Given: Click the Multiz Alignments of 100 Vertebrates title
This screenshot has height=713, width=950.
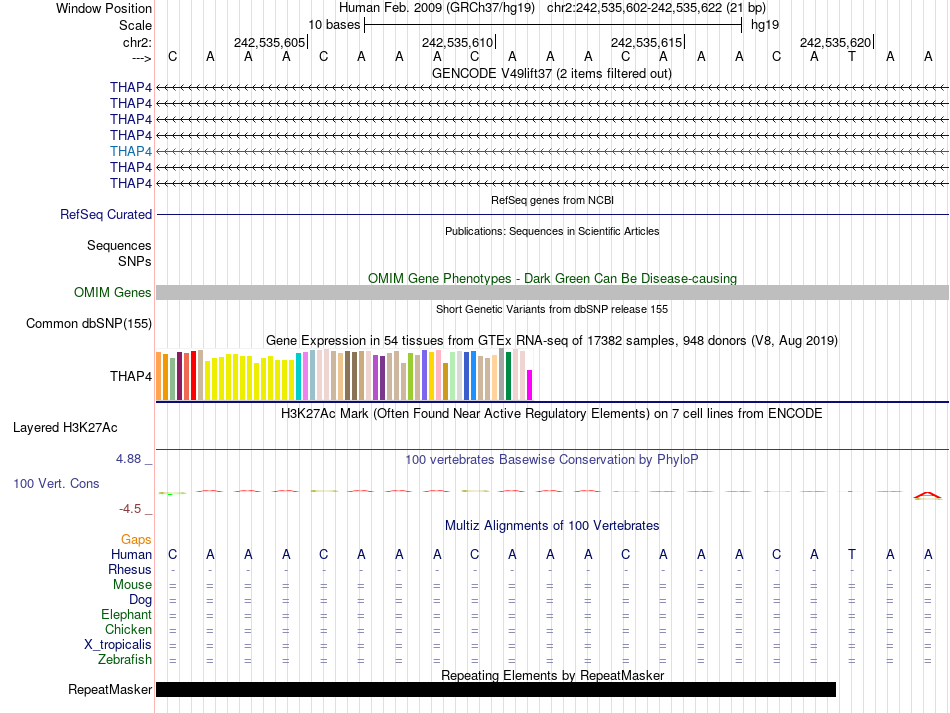Looking at the screenshot, I should pos(551,525).
